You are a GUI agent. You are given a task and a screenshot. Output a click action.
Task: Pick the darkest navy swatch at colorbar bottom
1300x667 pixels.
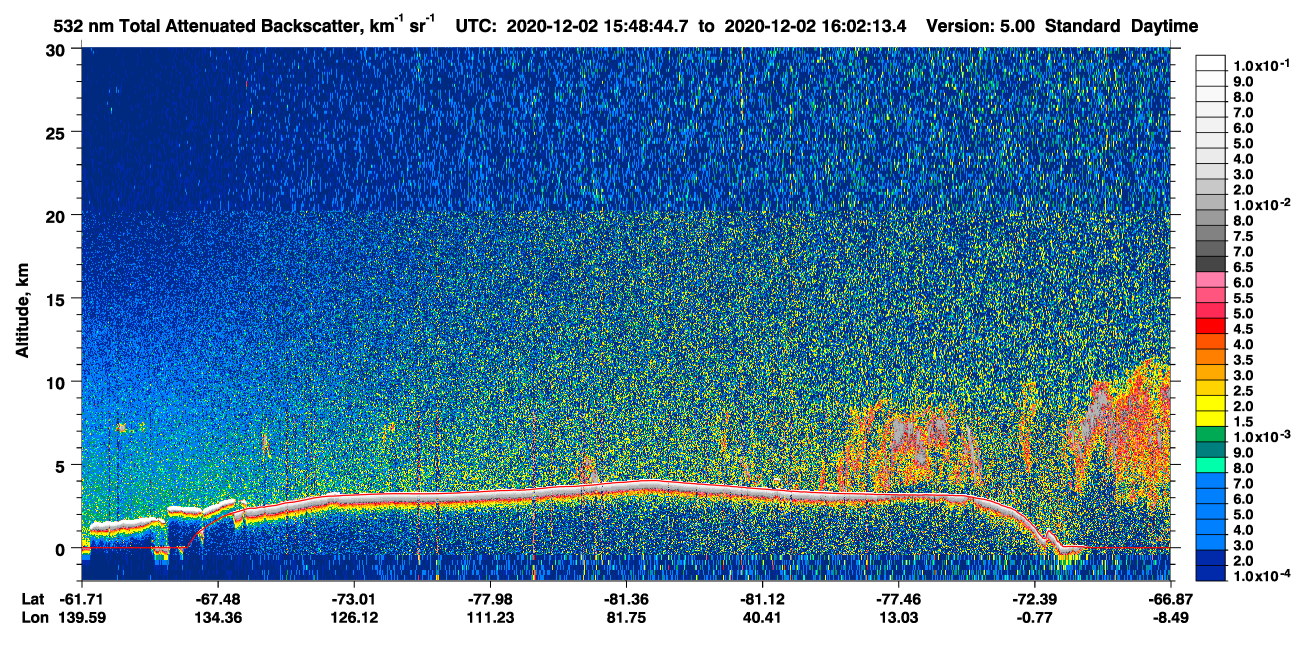click(x=1210, y=573)
